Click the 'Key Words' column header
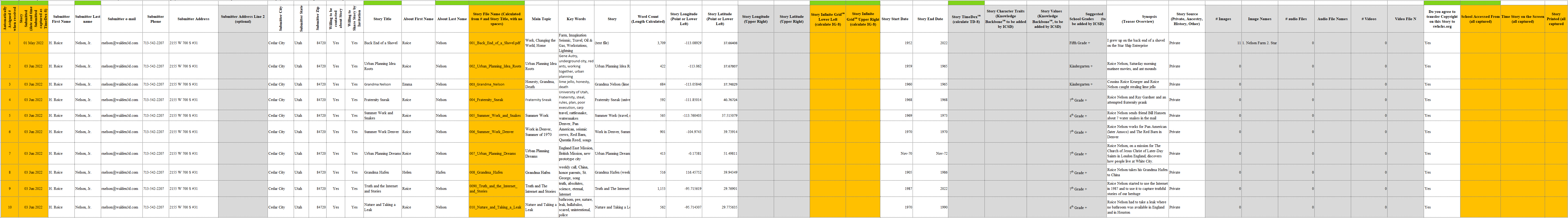Image resolution: width=1568 pixels, height=218 pixels. click(x=576, y=19)
